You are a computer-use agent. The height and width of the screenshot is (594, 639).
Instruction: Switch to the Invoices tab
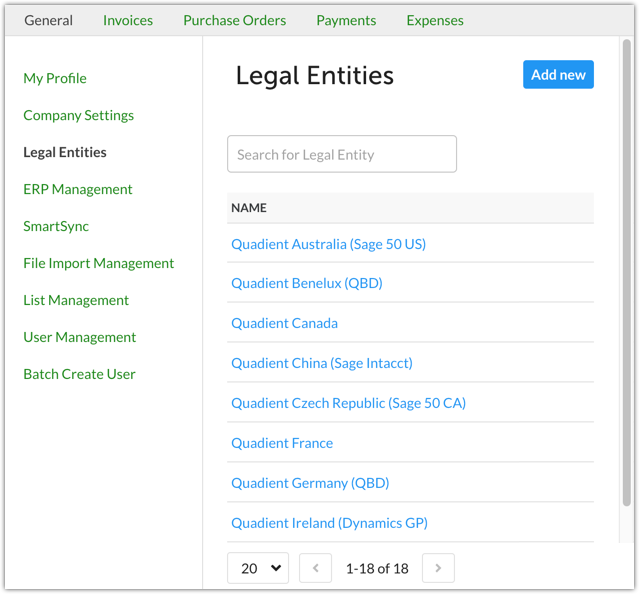(128, 20)
